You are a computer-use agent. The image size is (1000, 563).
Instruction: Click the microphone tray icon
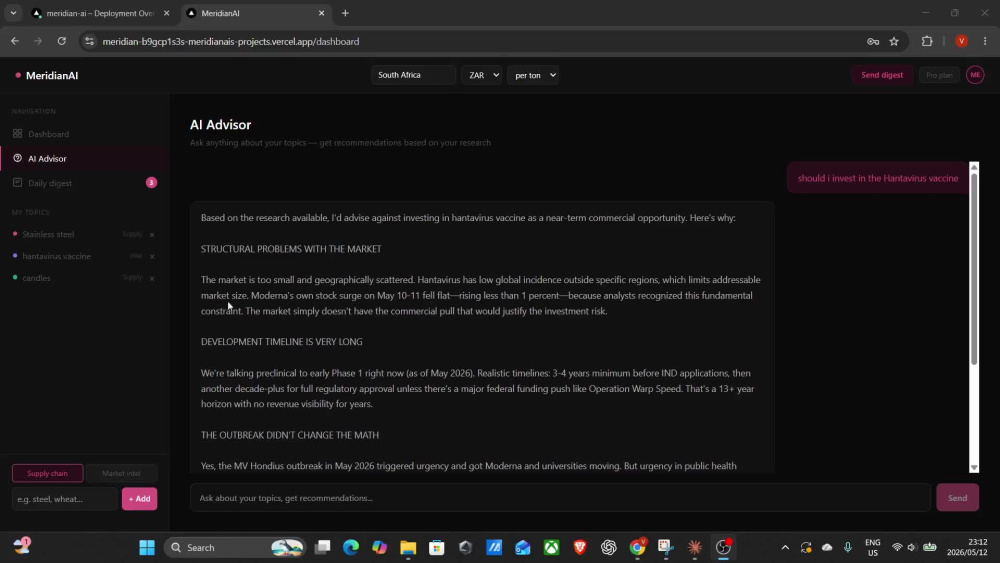(848, 547)
